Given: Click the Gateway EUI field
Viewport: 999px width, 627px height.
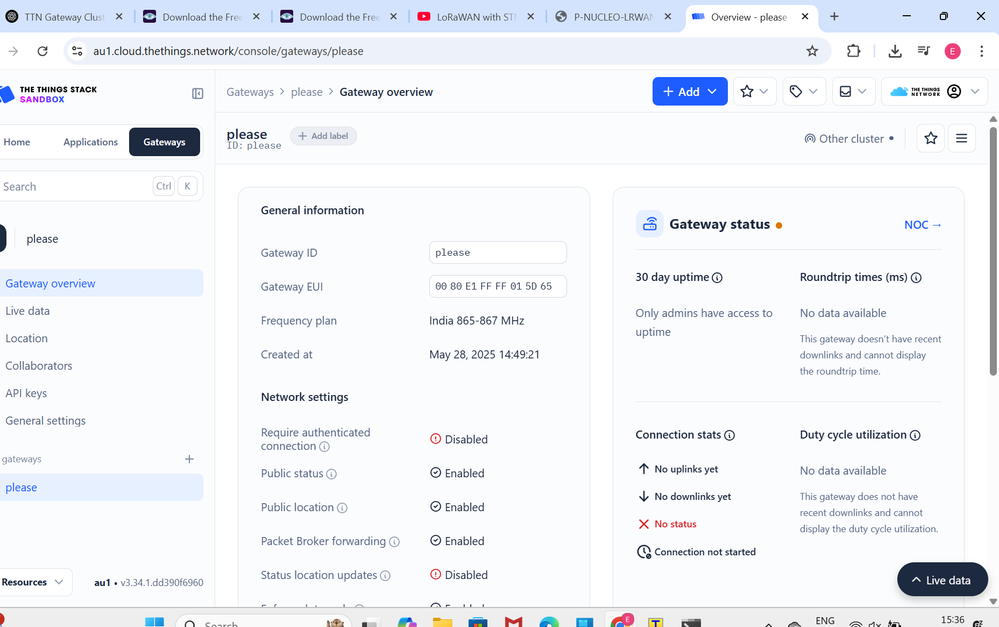Looking at the screenshot, I should click(x=498, y=286).
